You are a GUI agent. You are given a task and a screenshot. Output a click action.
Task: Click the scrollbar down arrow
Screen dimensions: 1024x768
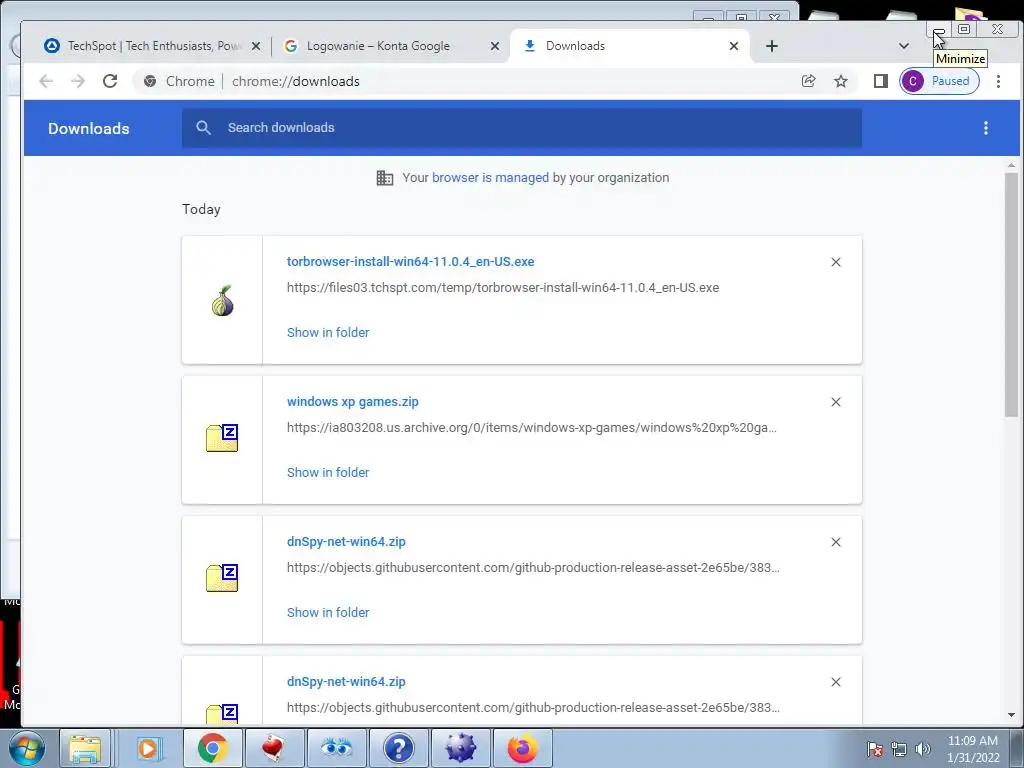(1012, 715)
